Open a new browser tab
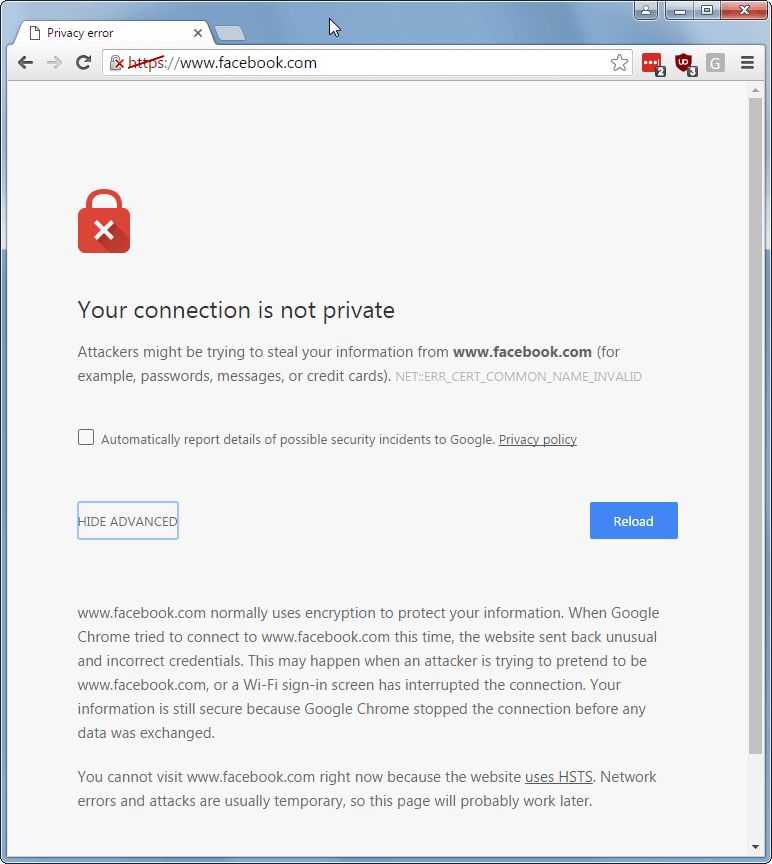Screen dimensions: 772x864 click(229, 32)
